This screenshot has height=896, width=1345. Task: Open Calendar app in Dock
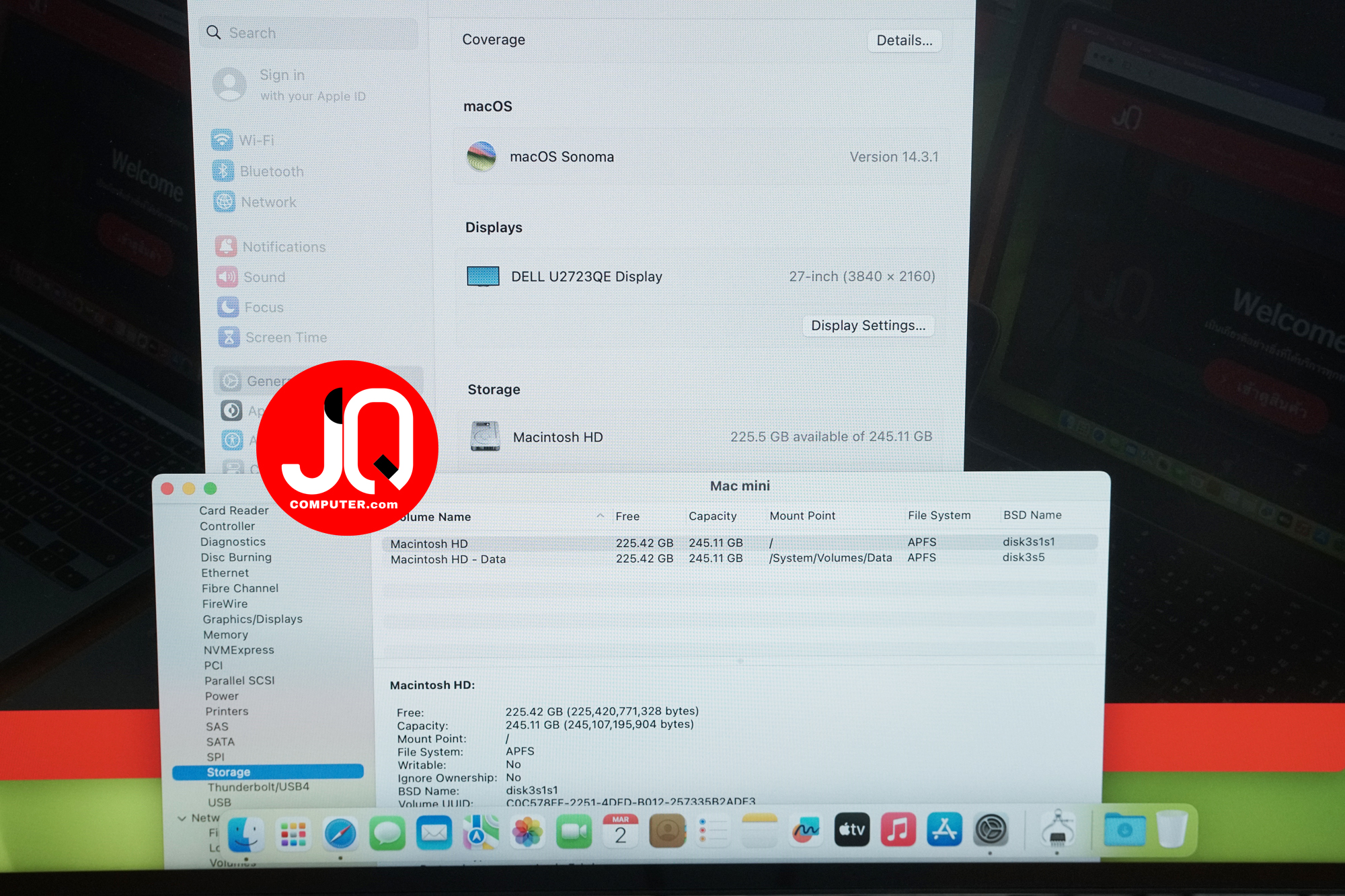tap(620, 831)
